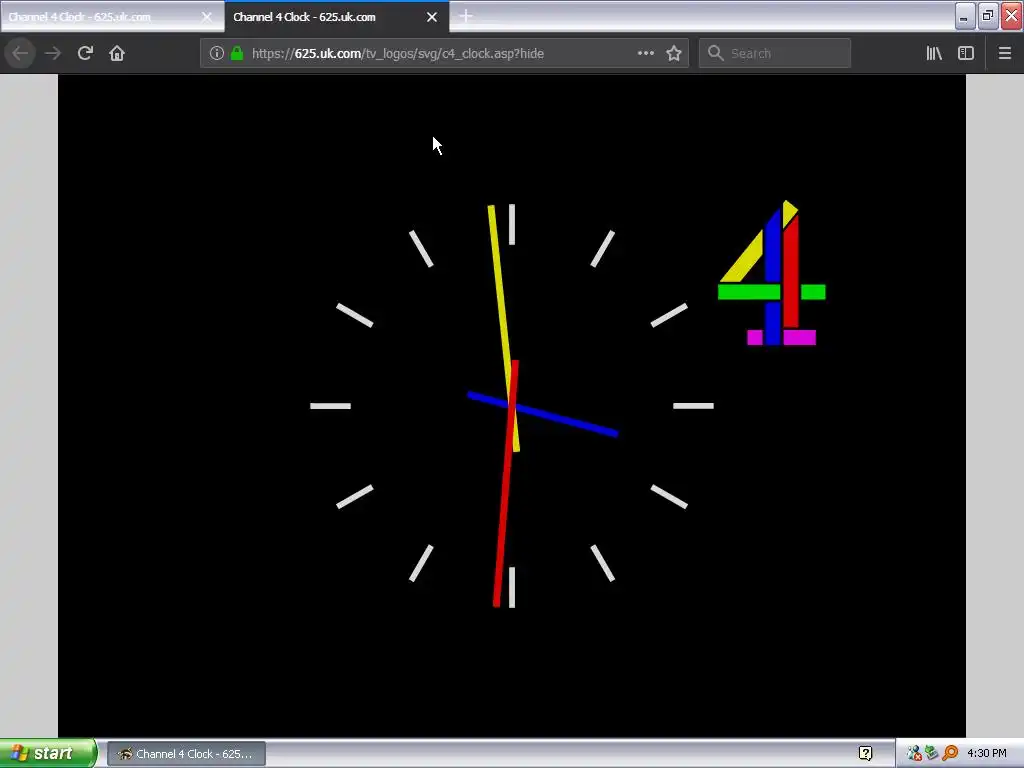Minimize the browser window
Image resolution: width=1024 pixels, height=768 pixels.
click(965, 16)
